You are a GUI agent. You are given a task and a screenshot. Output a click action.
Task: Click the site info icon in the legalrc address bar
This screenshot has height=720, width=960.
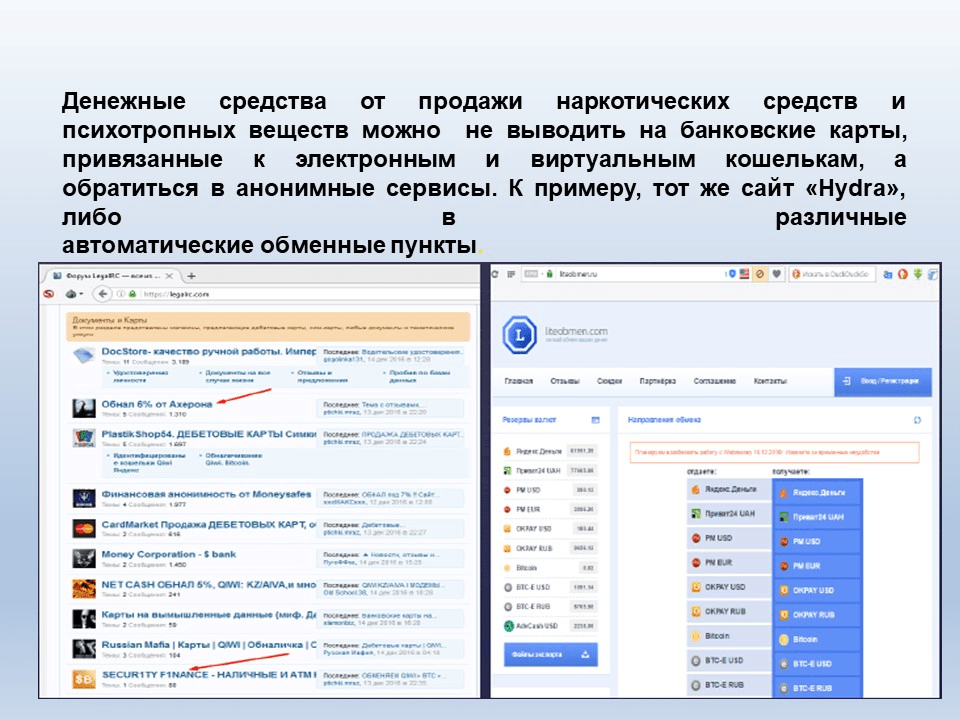pos(121,294)
